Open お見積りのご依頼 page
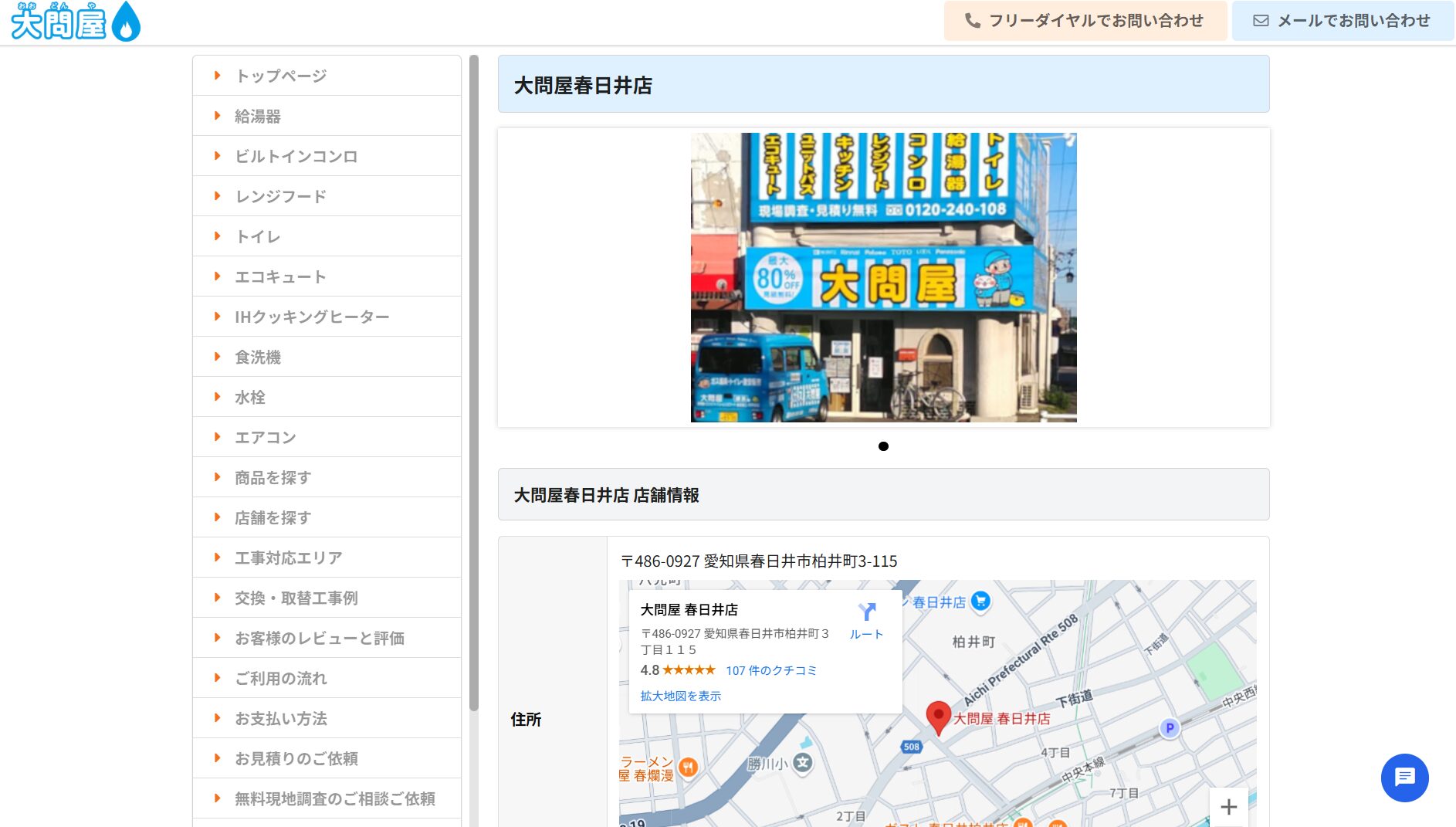The width and height of the screenshot is (1456, 827). (x=327, y=758)
